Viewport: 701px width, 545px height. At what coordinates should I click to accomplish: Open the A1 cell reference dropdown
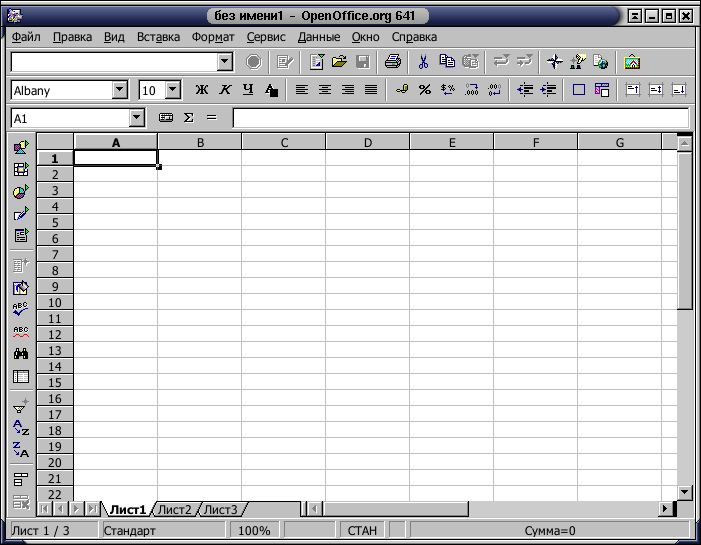click(137, 118)
